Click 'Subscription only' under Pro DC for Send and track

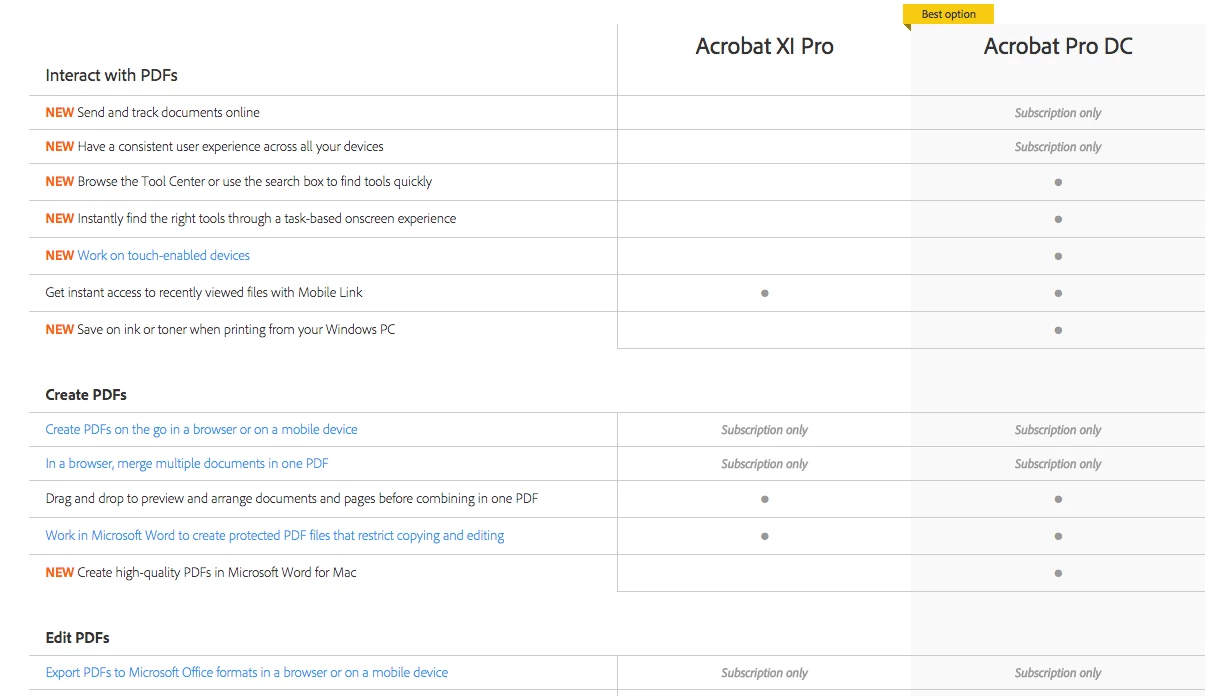pyautogui.click(x=1058, y=113)
